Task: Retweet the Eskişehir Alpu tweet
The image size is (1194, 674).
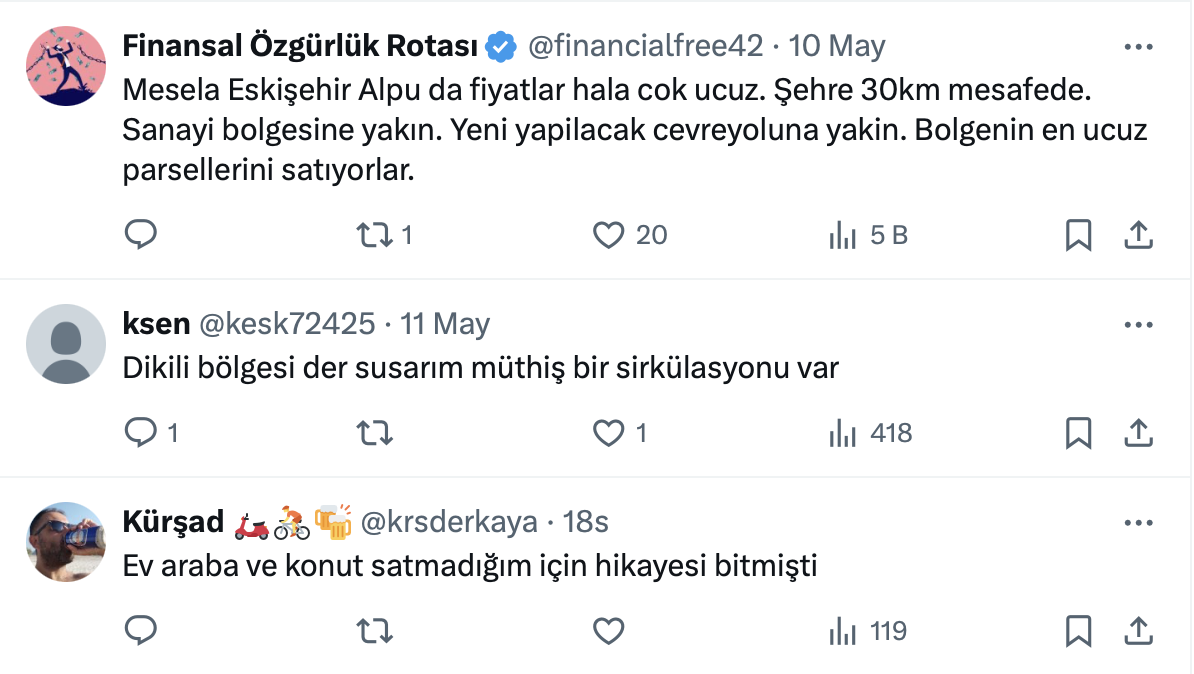Action: coord(375,235)
